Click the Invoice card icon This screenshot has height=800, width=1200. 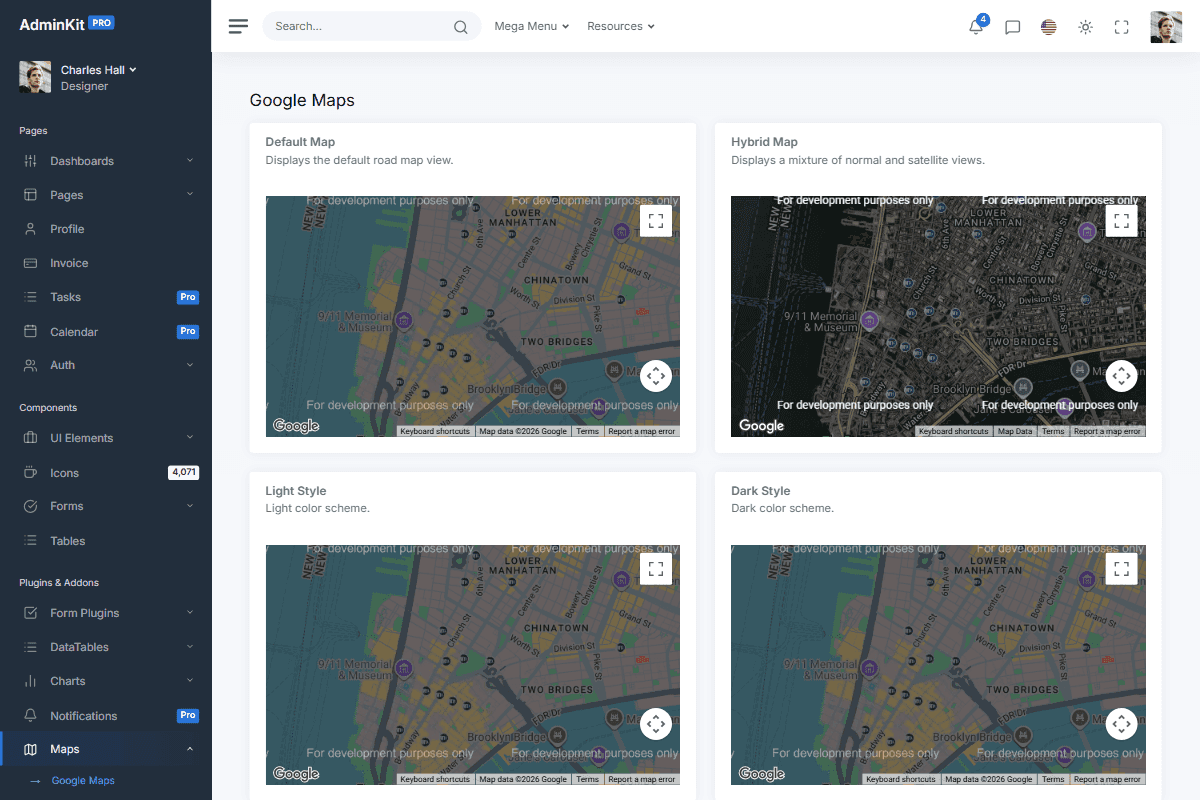coord(30,263)
